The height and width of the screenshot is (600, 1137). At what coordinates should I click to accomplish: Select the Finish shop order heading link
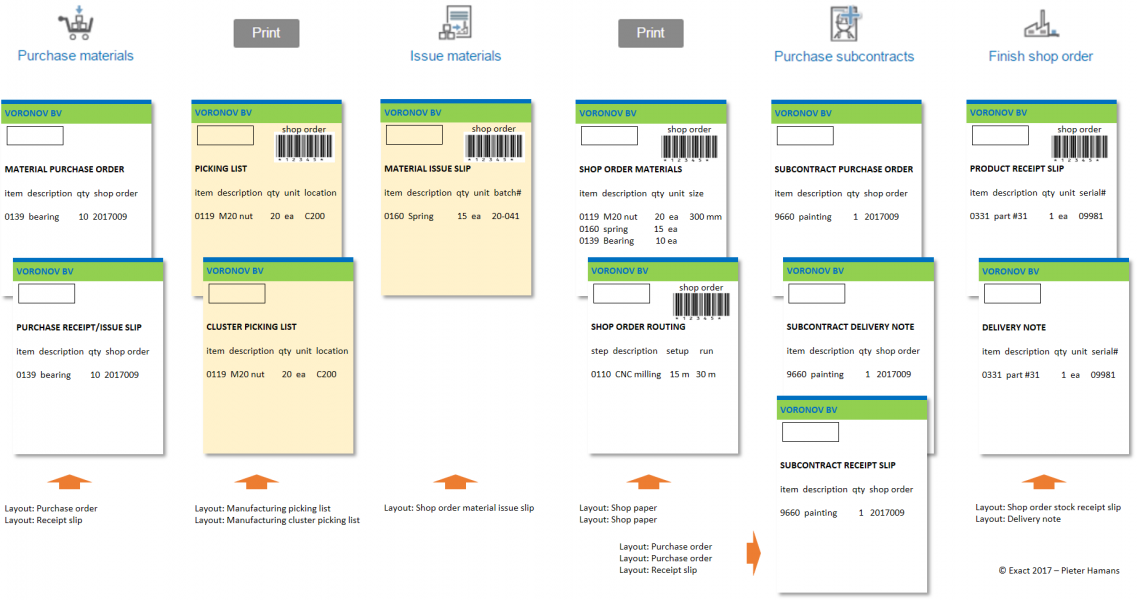click(x=1040, y=56)
